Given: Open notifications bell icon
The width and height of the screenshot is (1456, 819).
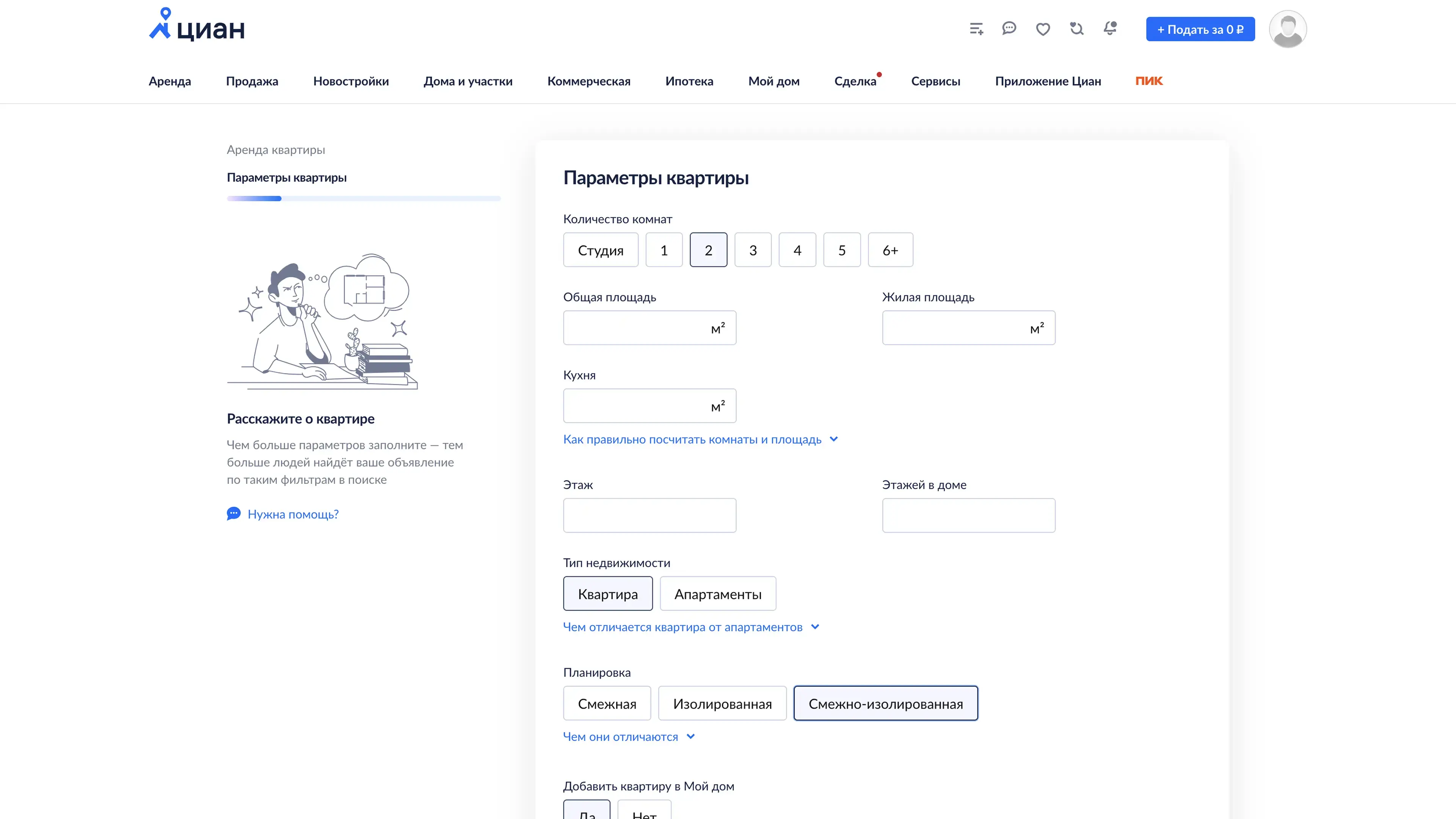Looking at the screenshot, I should pyautogui.click(x=1110, y=28).
